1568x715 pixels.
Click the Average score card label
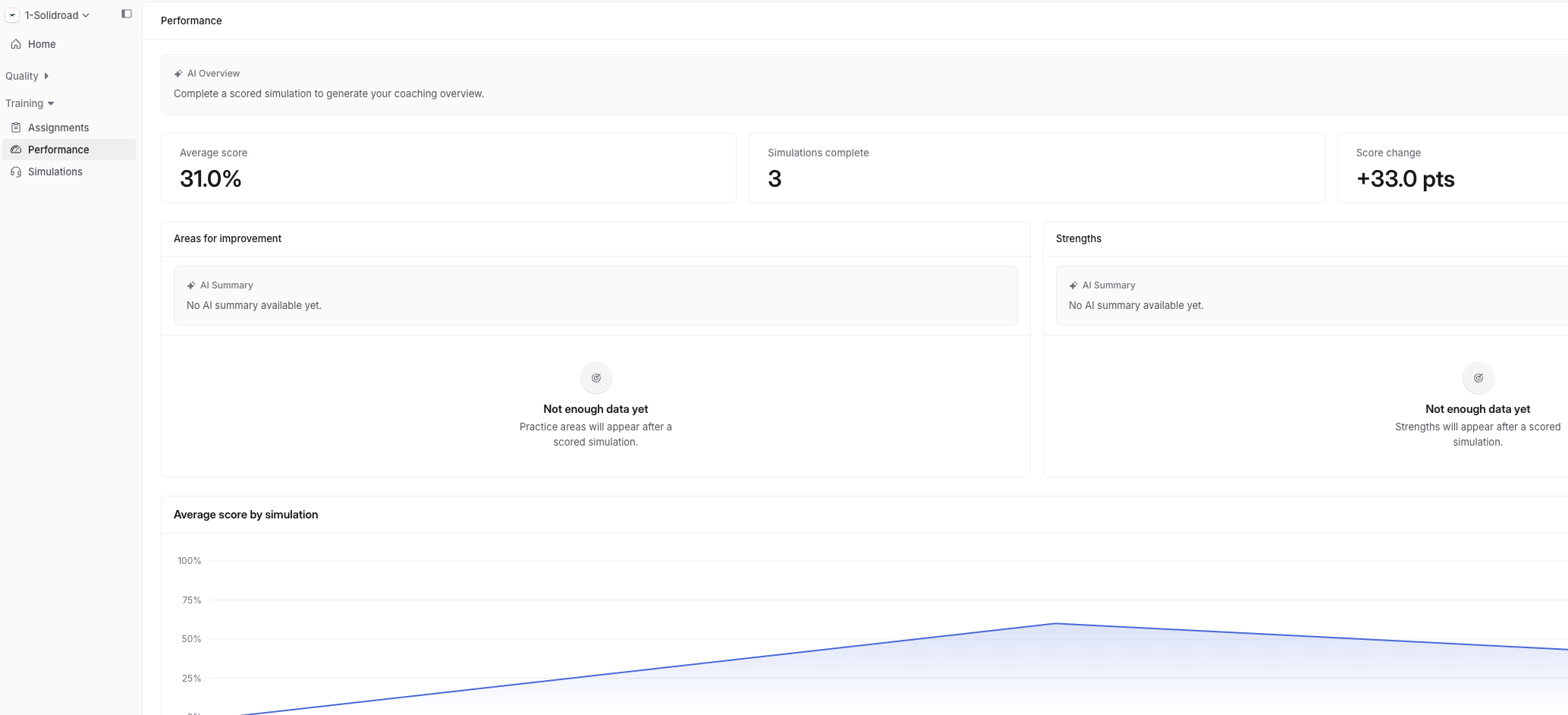click(214, 153)
